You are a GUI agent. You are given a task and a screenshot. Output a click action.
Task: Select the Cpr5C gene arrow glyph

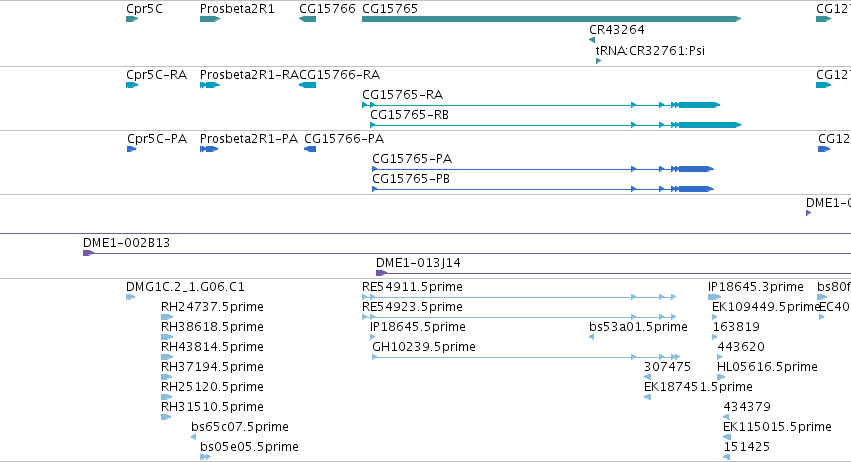(x=132, y=19)
